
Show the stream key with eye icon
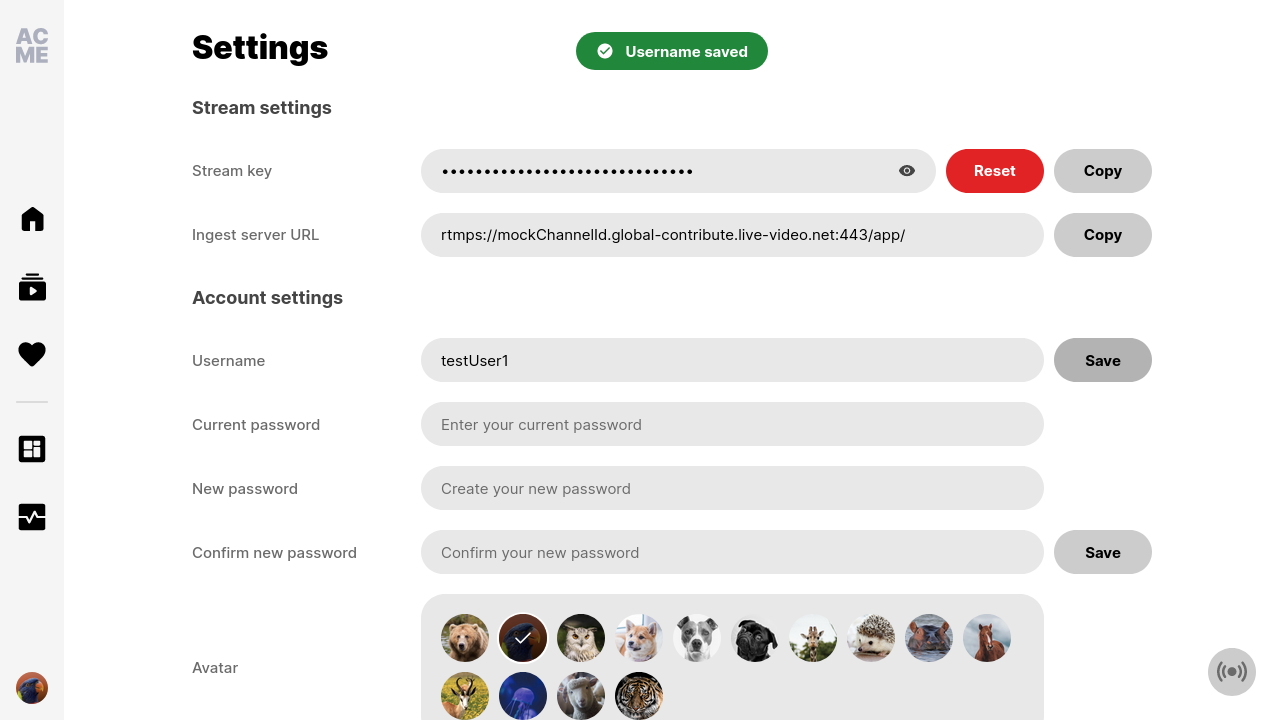(x=907, y=171)
